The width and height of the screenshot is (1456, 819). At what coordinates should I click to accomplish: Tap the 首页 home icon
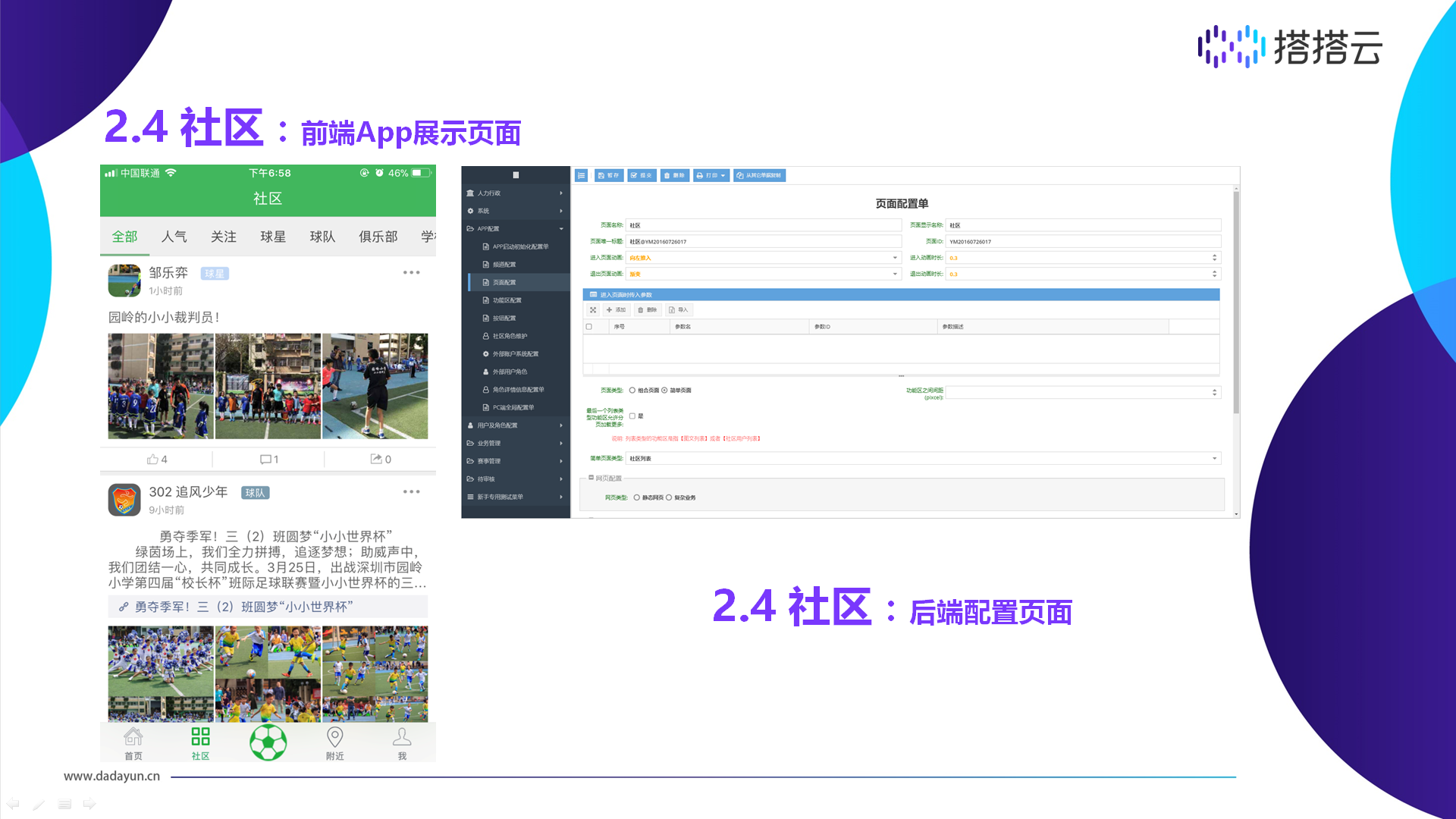click(x=133, y=737)
